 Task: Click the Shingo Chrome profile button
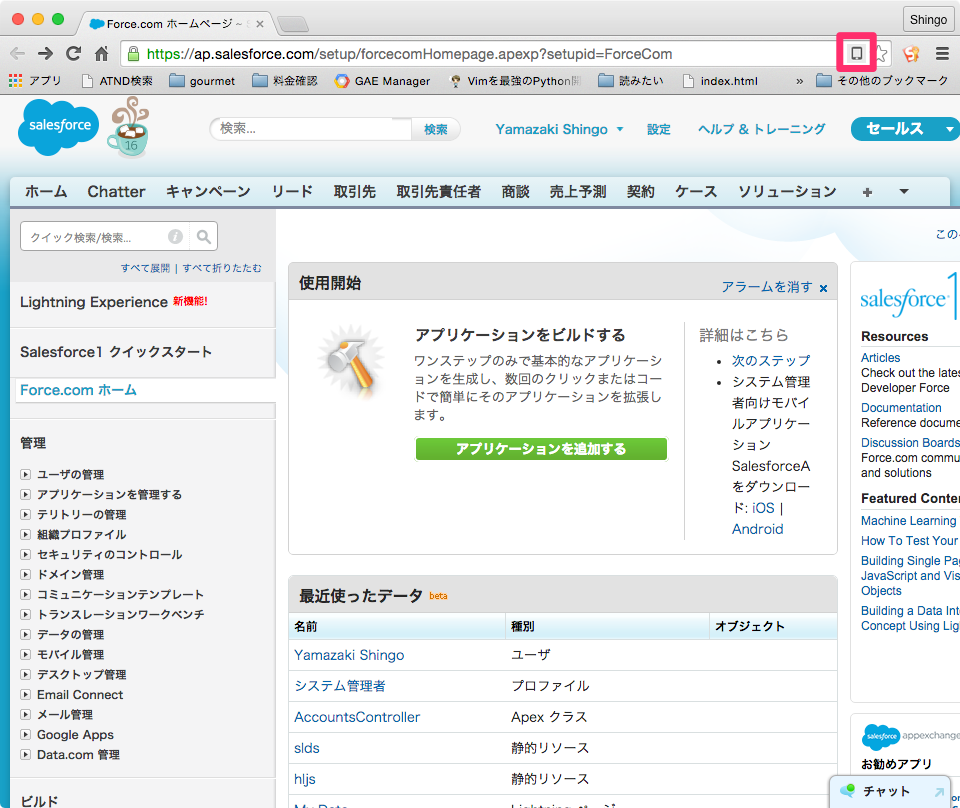[x=928, y=20]
